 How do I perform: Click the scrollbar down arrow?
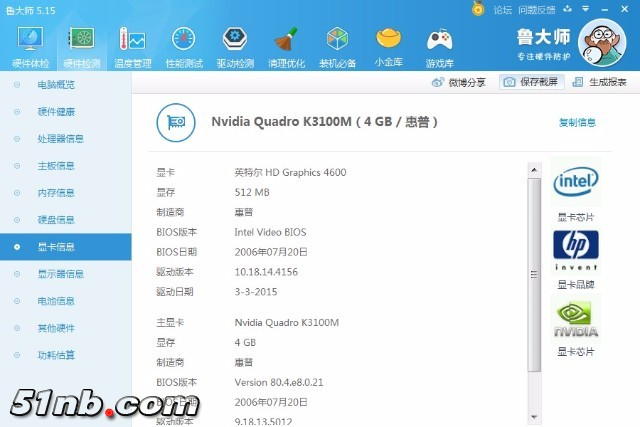(x=534, y=417)
